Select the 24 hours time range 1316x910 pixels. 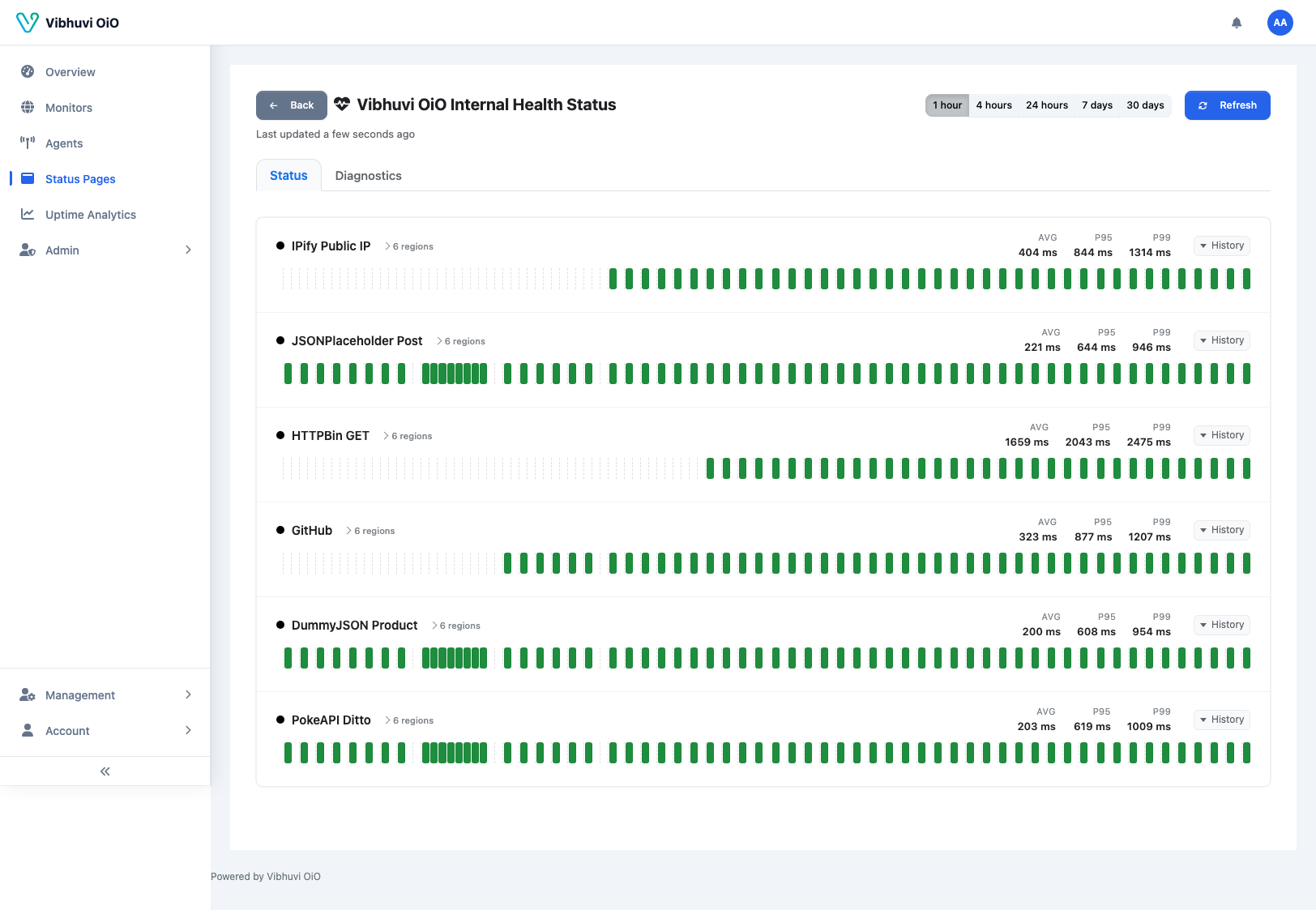[x=1047, y=105]
